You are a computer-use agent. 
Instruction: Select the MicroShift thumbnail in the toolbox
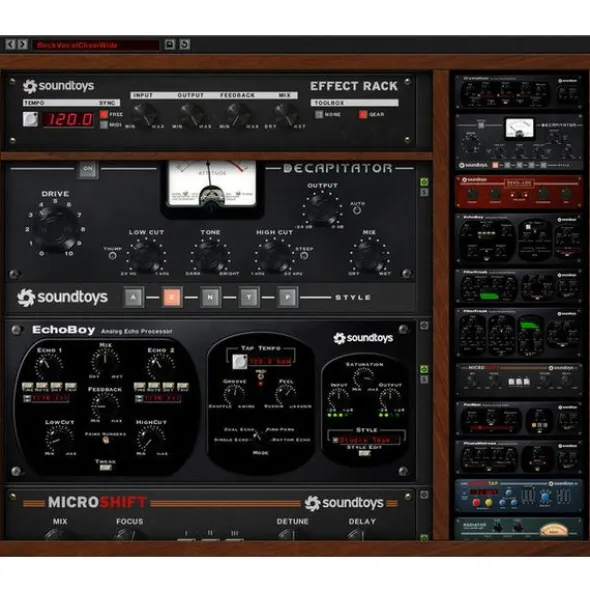pos(519,380)
